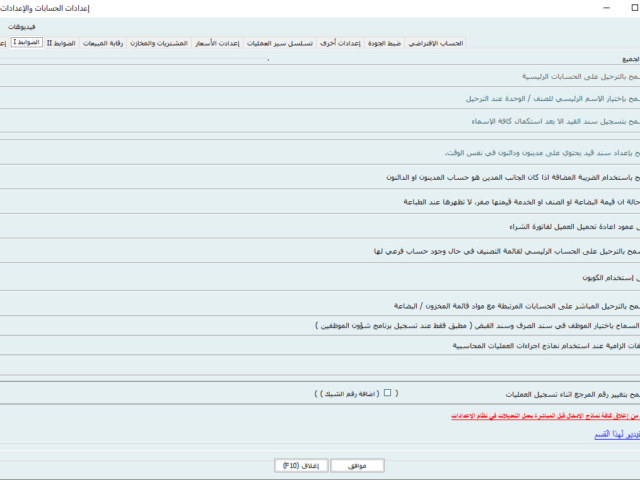This screenshot has width=640, height=480.
Task: Click row باستخدام الضريبة المضافة
Action: (x=320, y=177)
